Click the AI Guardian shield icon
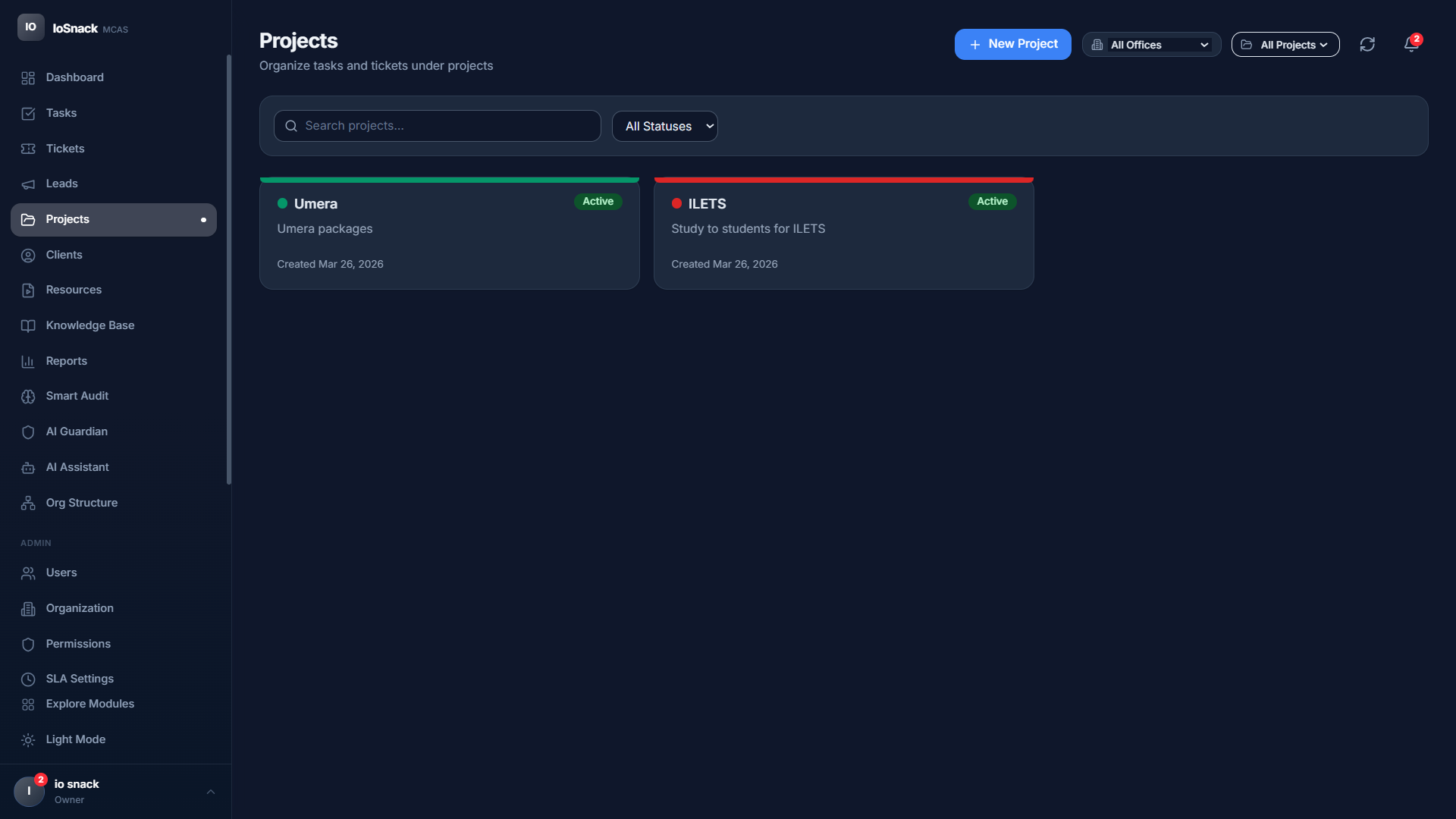 click(x=28, y=432)
